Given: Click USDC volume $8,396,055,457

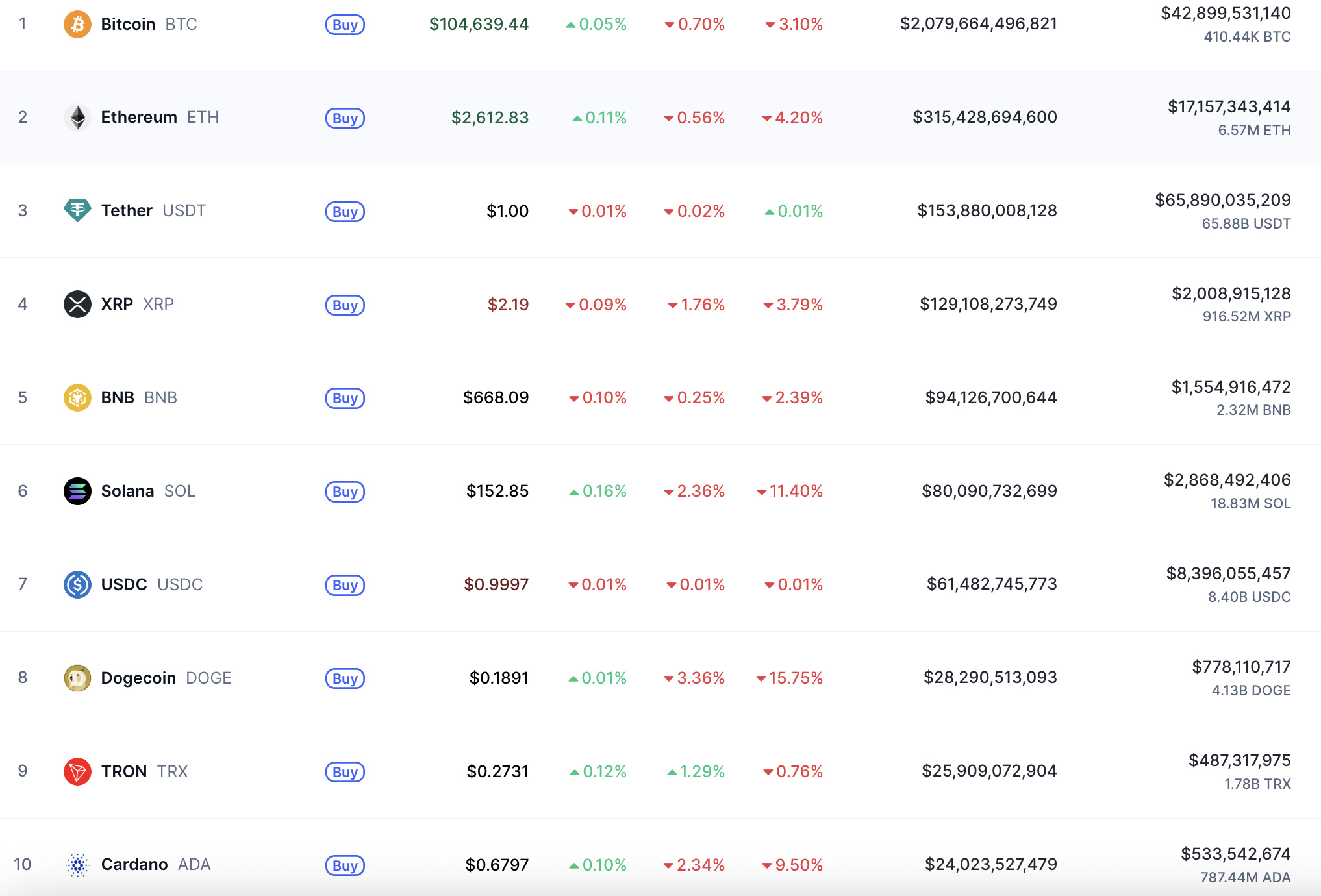Looking at the screenshot, I should (x=1229, y=573).
